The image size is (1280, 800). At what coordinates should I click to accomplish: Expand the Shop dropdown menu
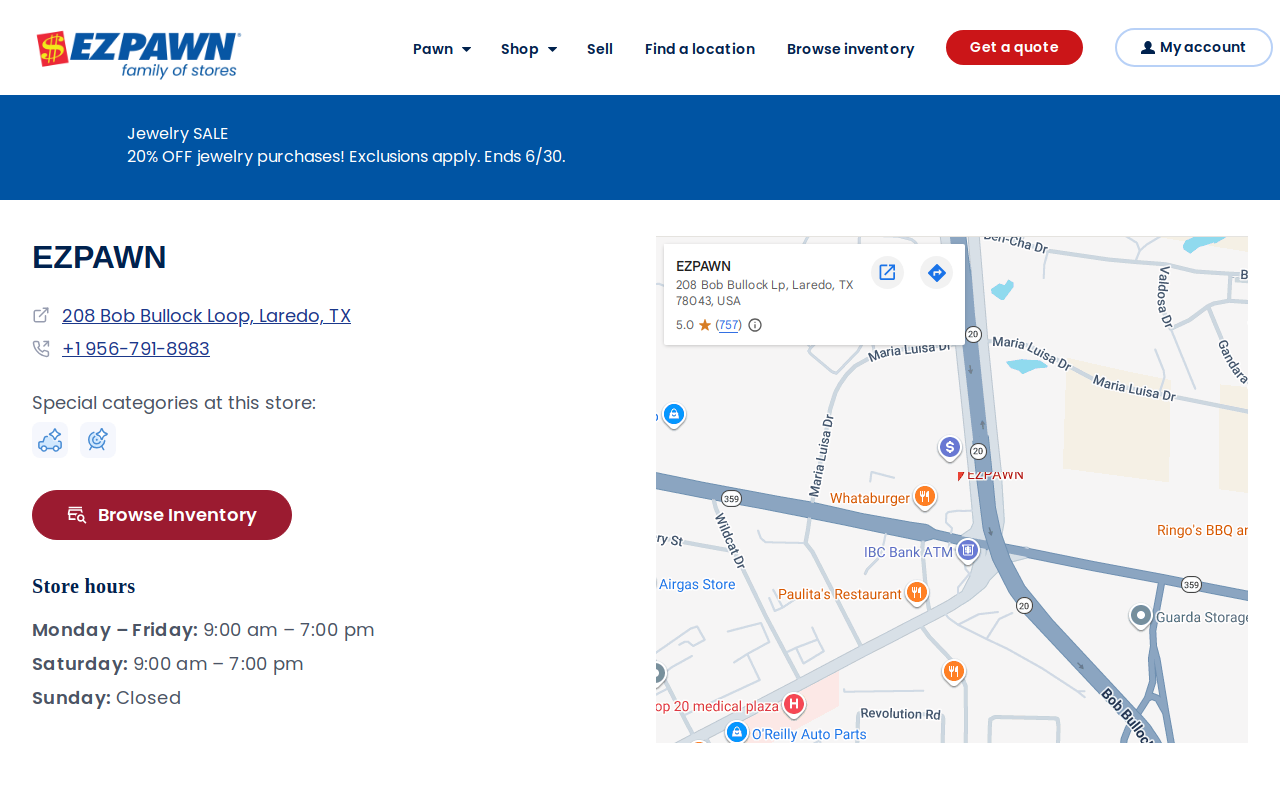[x=529, y=49]
